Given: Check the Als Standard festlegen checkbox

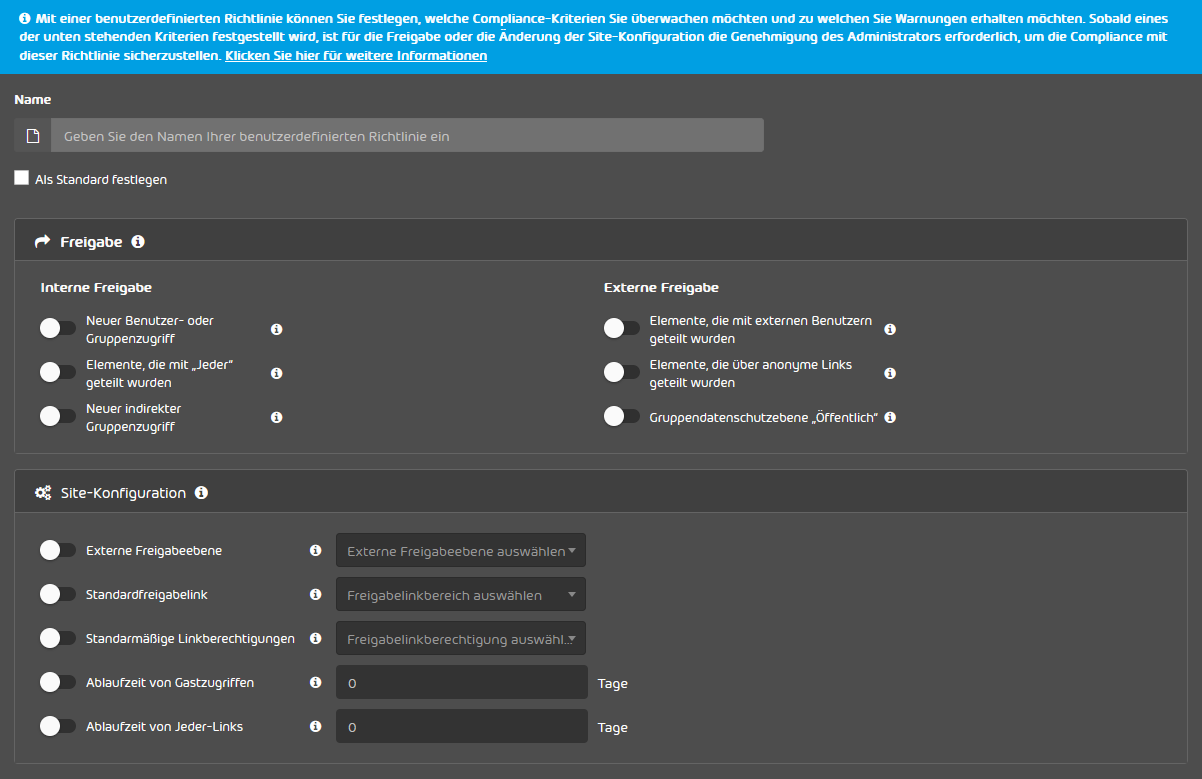Looking at the screenshot, I should click(x=22, y=178).
